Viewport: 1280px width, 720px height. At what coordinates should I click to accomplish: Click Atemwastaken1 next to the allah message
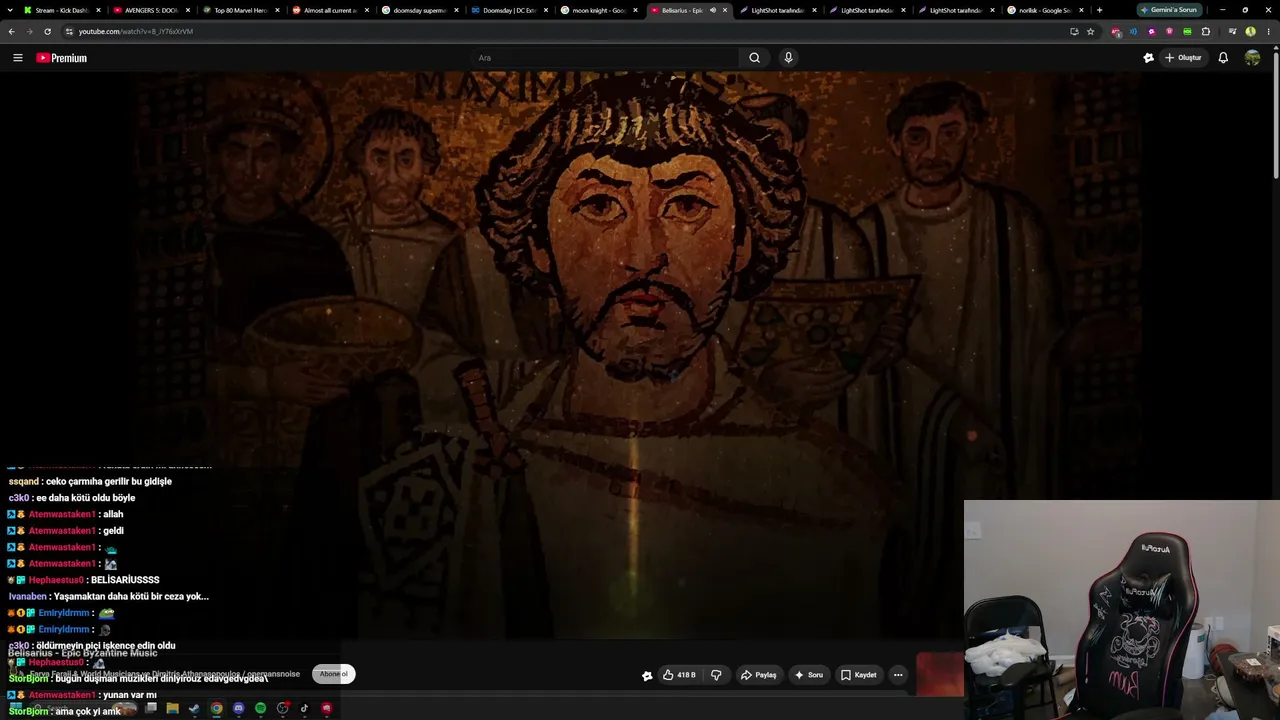tap(62, 515)
